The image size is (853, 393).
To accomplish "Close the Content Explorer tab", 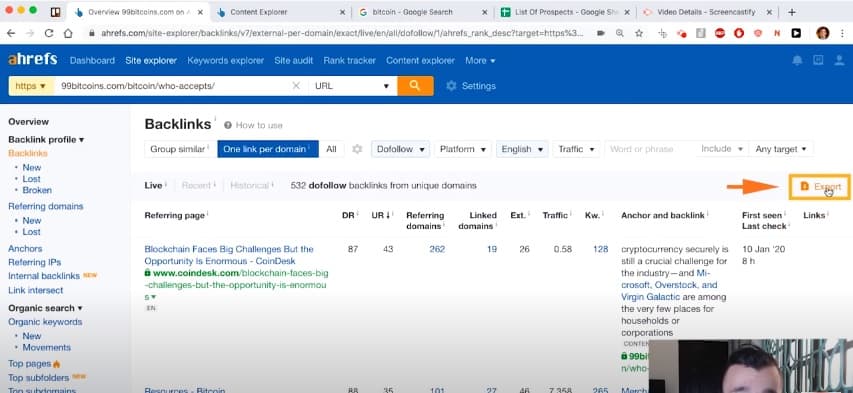I will [x=342, y=12].
